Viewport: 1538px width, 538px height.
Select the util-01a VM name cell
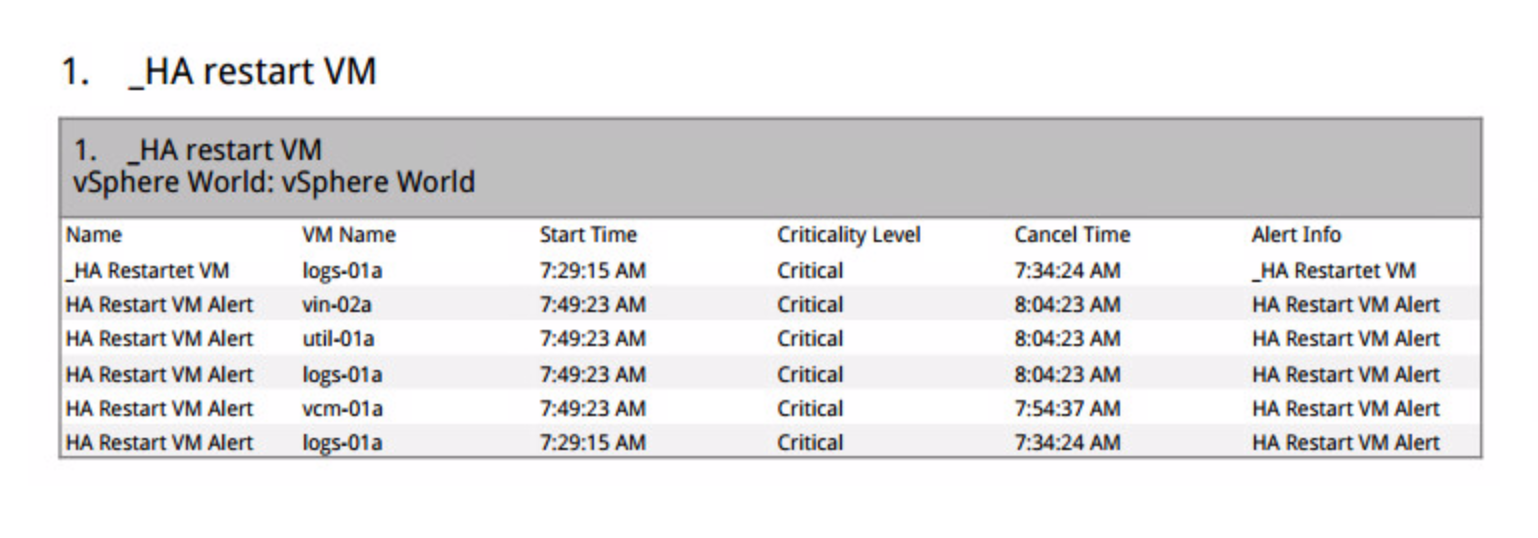pyautogui.click(x=338, y=339)
